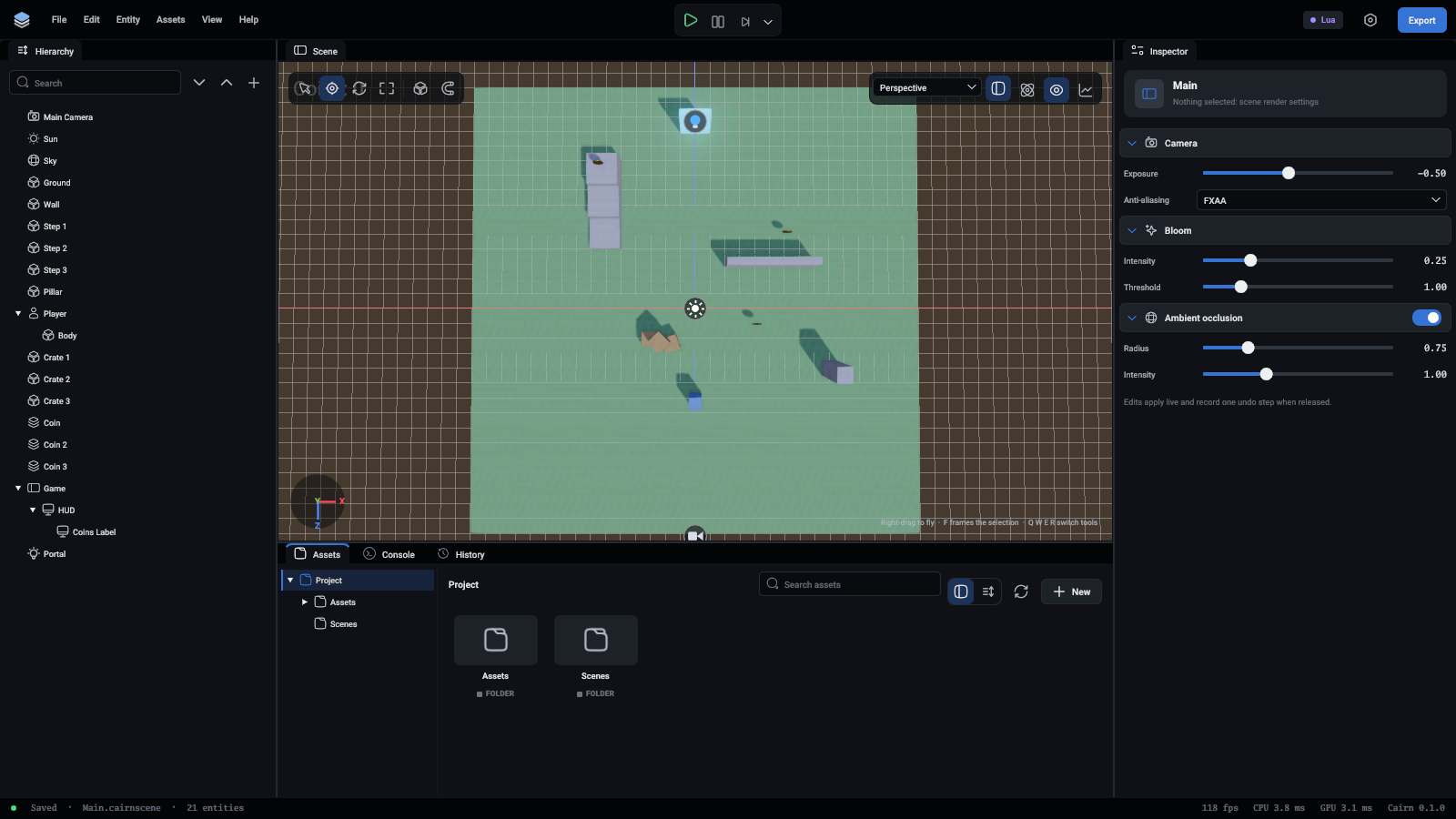Viewport: 1456px width, 819px height.
Task: Select the move/target tool in scene toolbar
Action: (332, 88)
